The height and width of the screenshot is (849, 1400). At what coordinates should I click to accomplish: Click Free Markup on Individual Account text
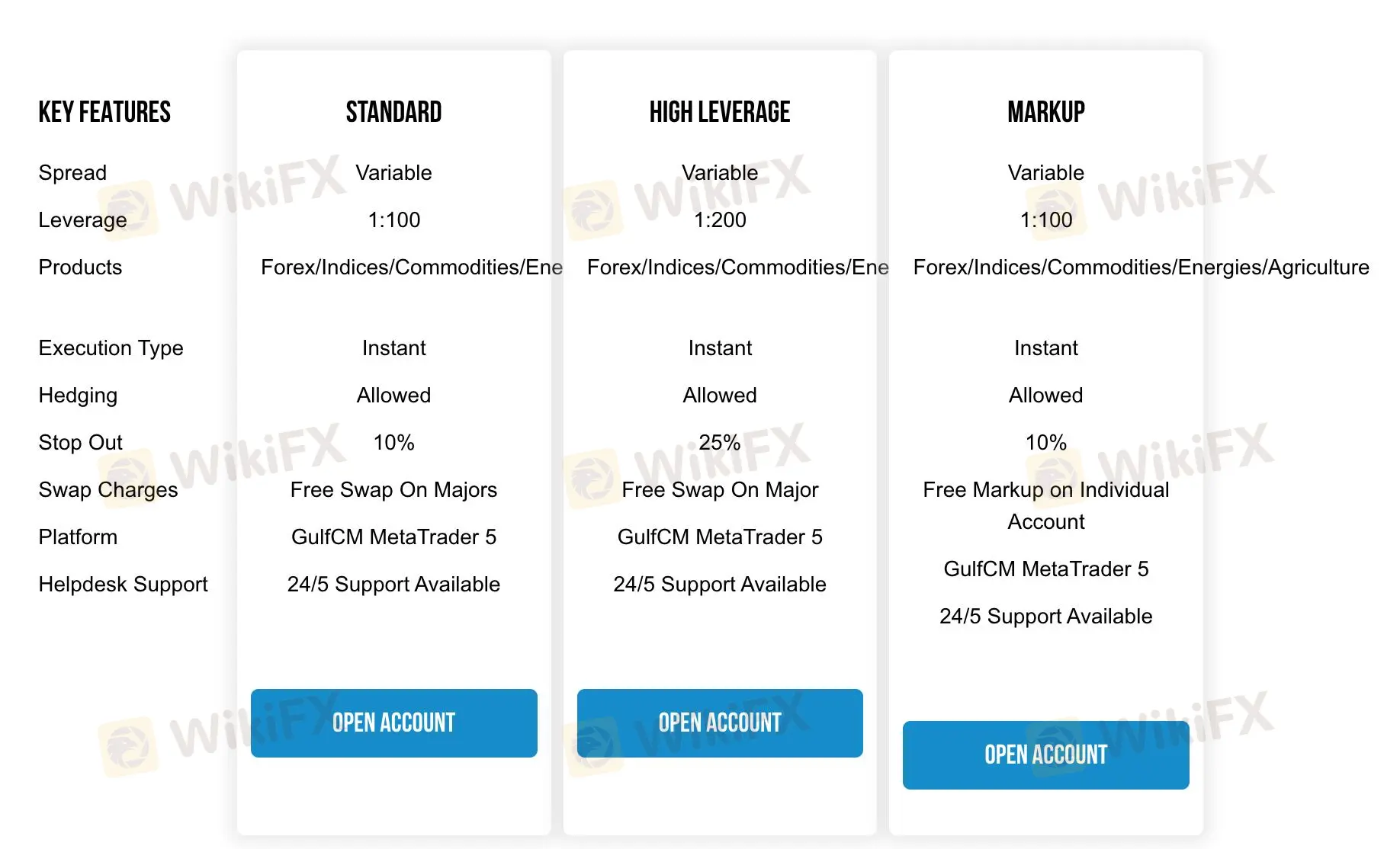[1045, 505]
